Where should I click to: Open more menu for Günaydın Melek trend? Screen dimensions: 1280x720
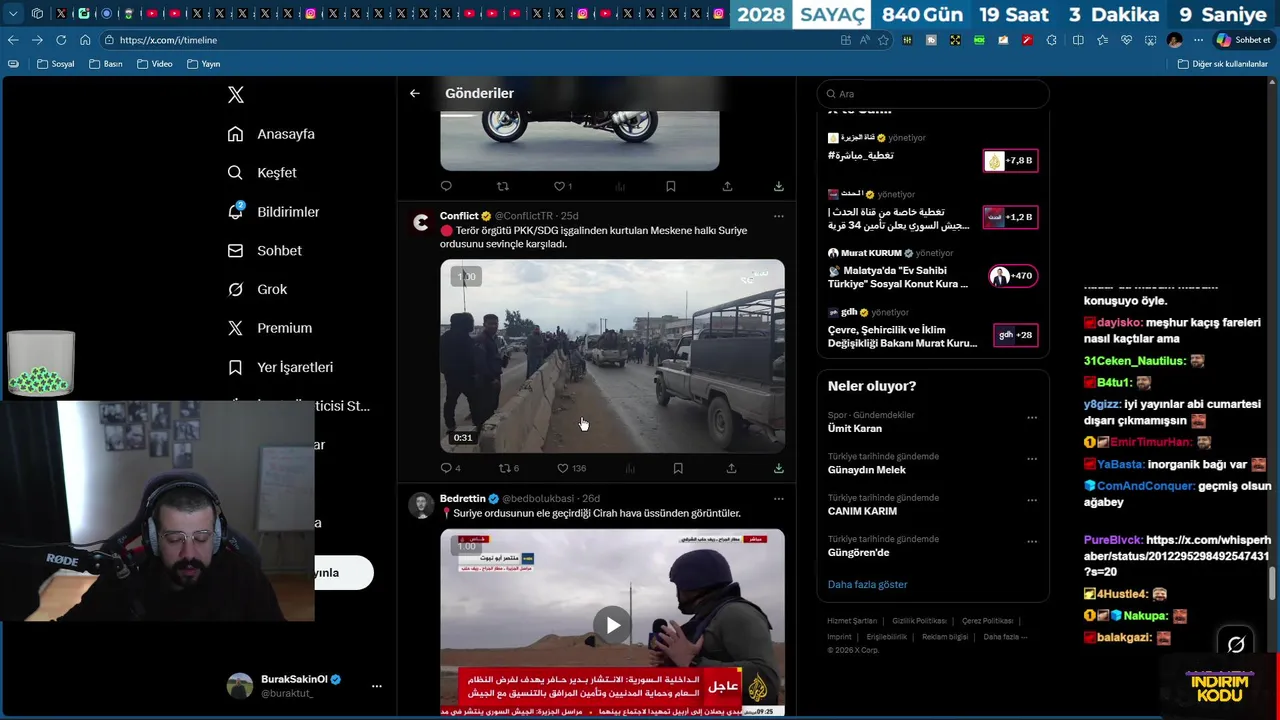pos(1032,459)
